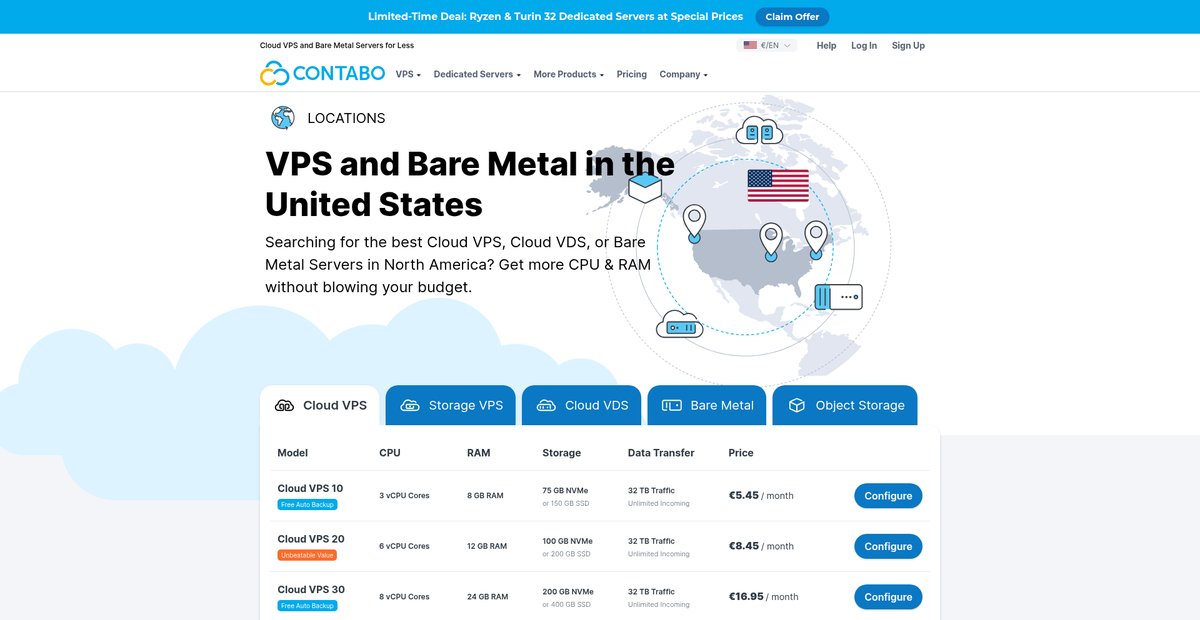
Task: Switch to the Cloud VDS tab
Action: tap(581, 406)
